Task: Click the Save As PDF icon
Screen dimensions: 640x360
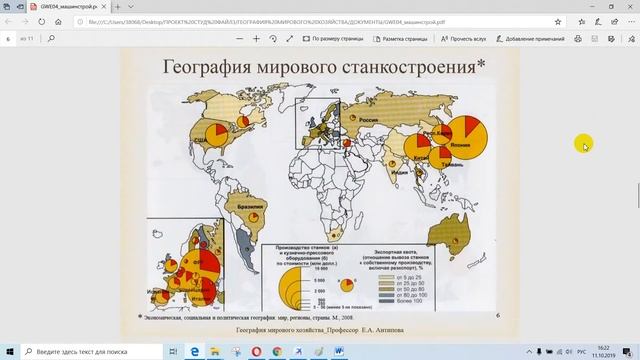Action: pyautogui.click(x=611, y=39)
